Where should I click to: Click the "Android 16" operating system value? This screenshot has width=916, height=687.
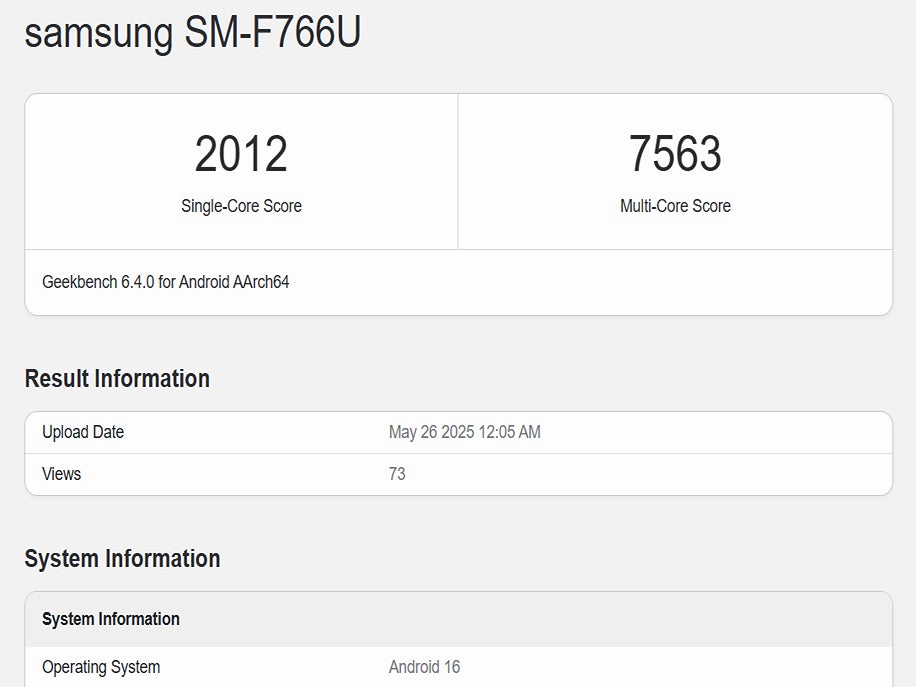424,667
